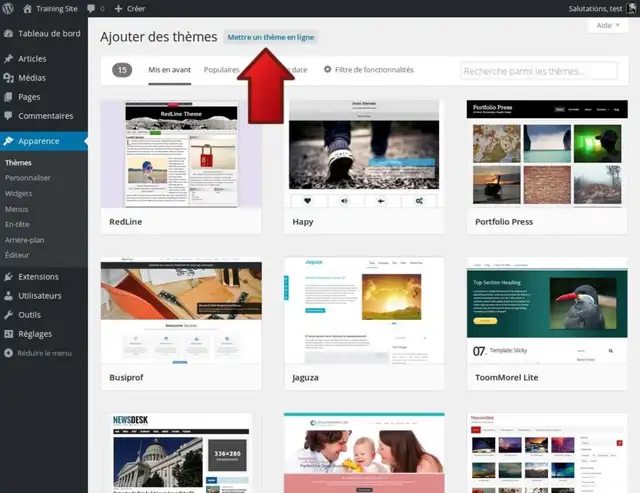Click the Apparence paintbrush icon

tap(9, 141)
